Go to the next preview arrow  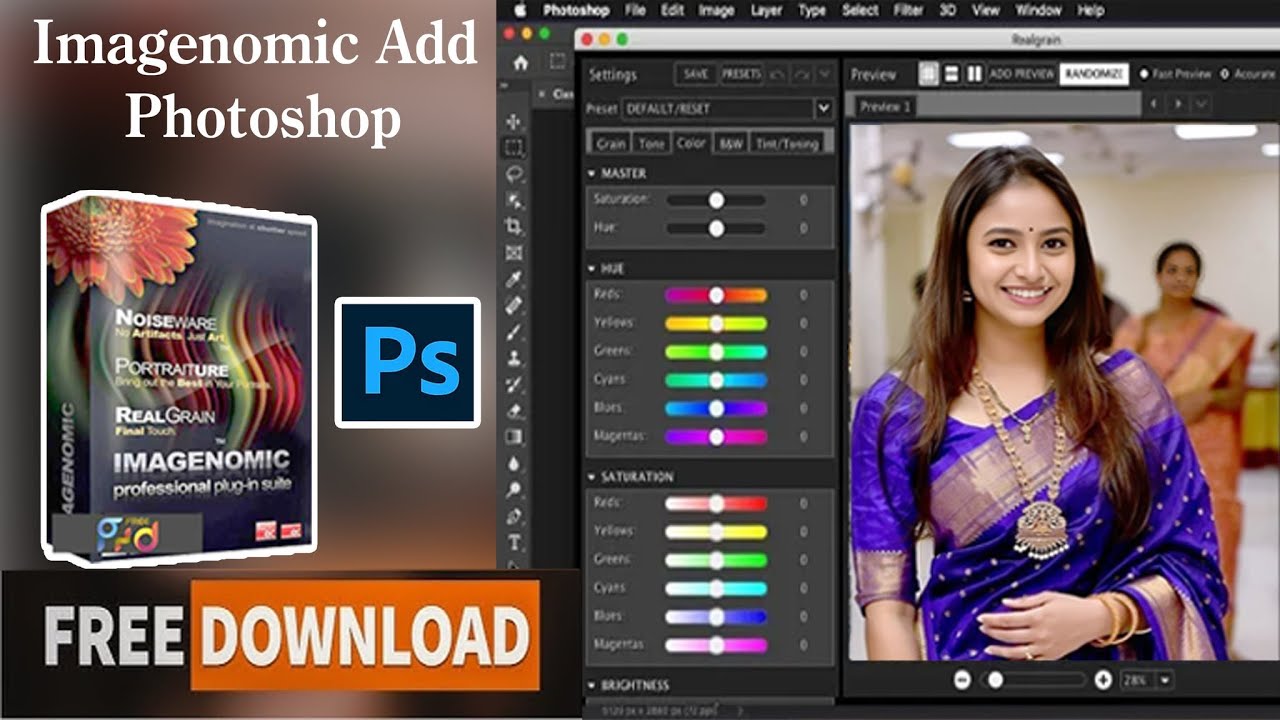(x=1179, y=104)
